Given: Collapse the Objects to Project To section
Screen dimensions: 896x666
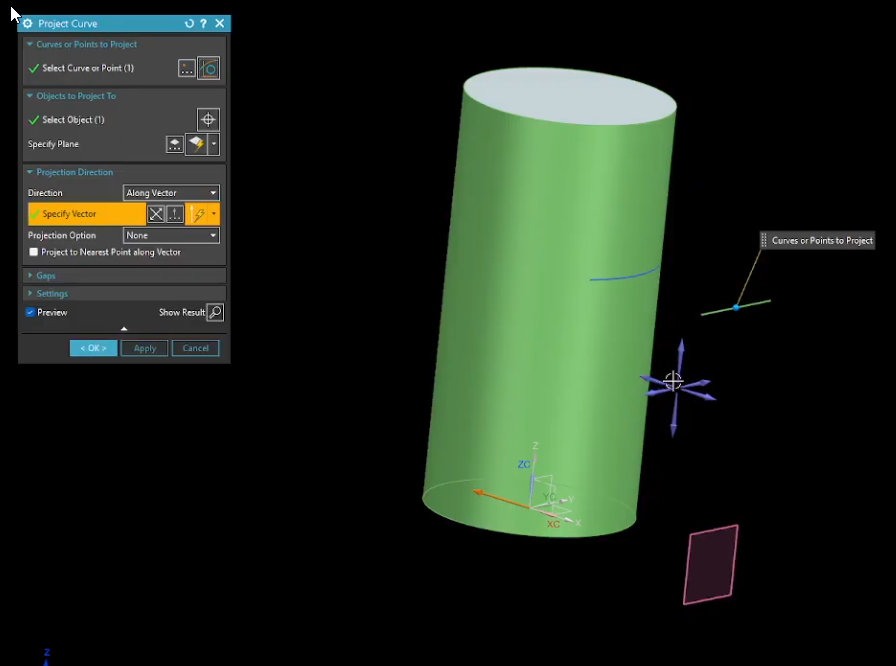Looking at the screenshot, I should coord(30,96).
